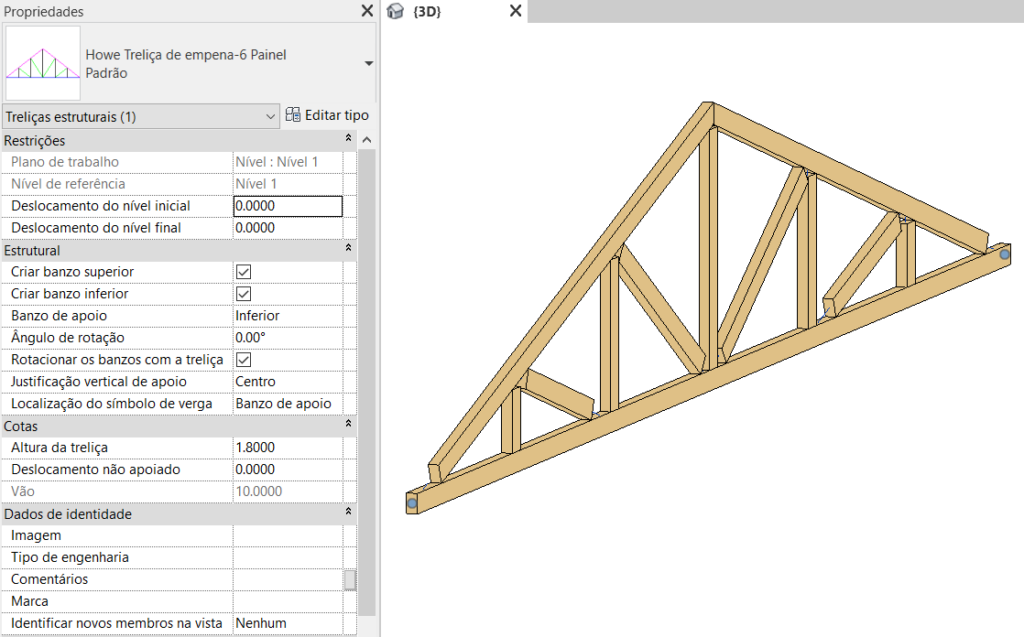Uncheck Rotacionar os banzos com a treliça
Image resolution: width=1024 pixels, height=637 pixels.
click(x=244, y=360)
